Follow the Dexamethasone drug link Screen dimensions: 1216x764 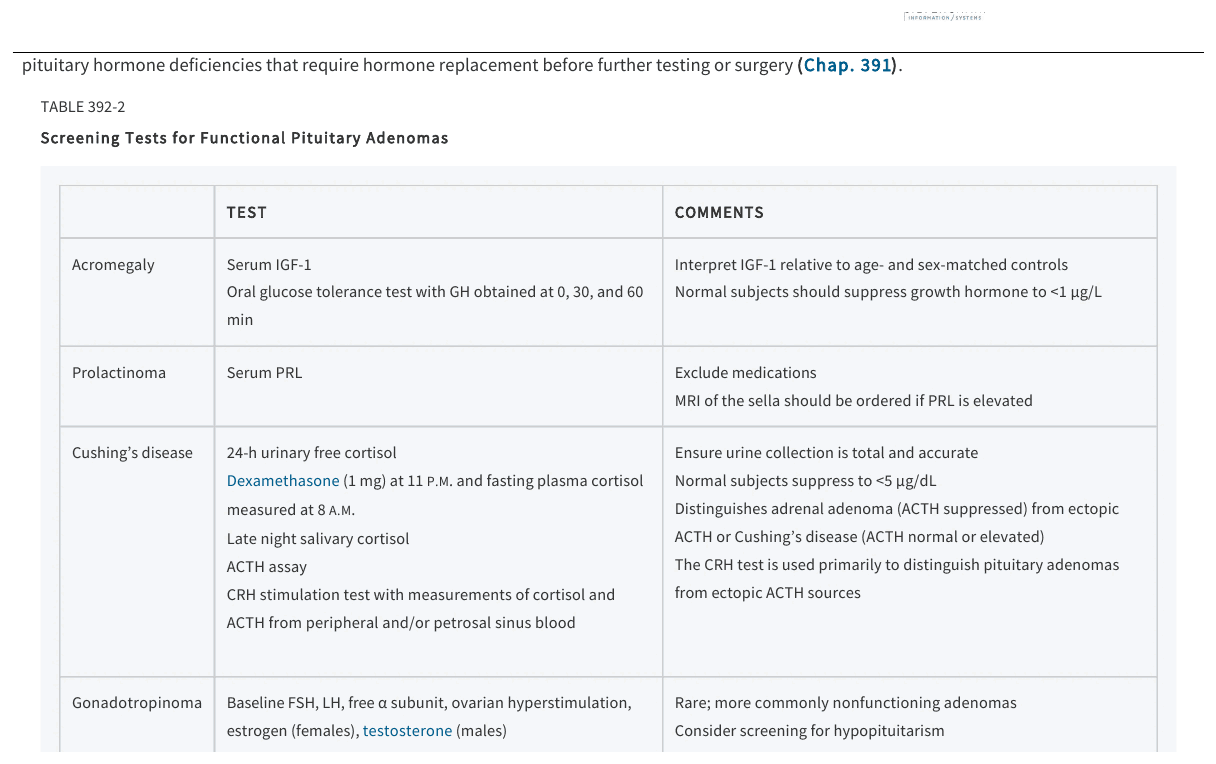click(283, 481)
